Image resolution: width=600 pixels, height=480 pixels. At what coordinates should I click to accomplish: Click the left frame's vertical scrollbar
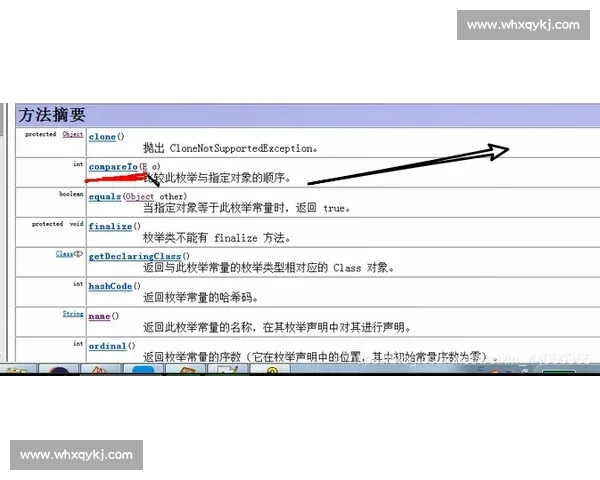2,232
